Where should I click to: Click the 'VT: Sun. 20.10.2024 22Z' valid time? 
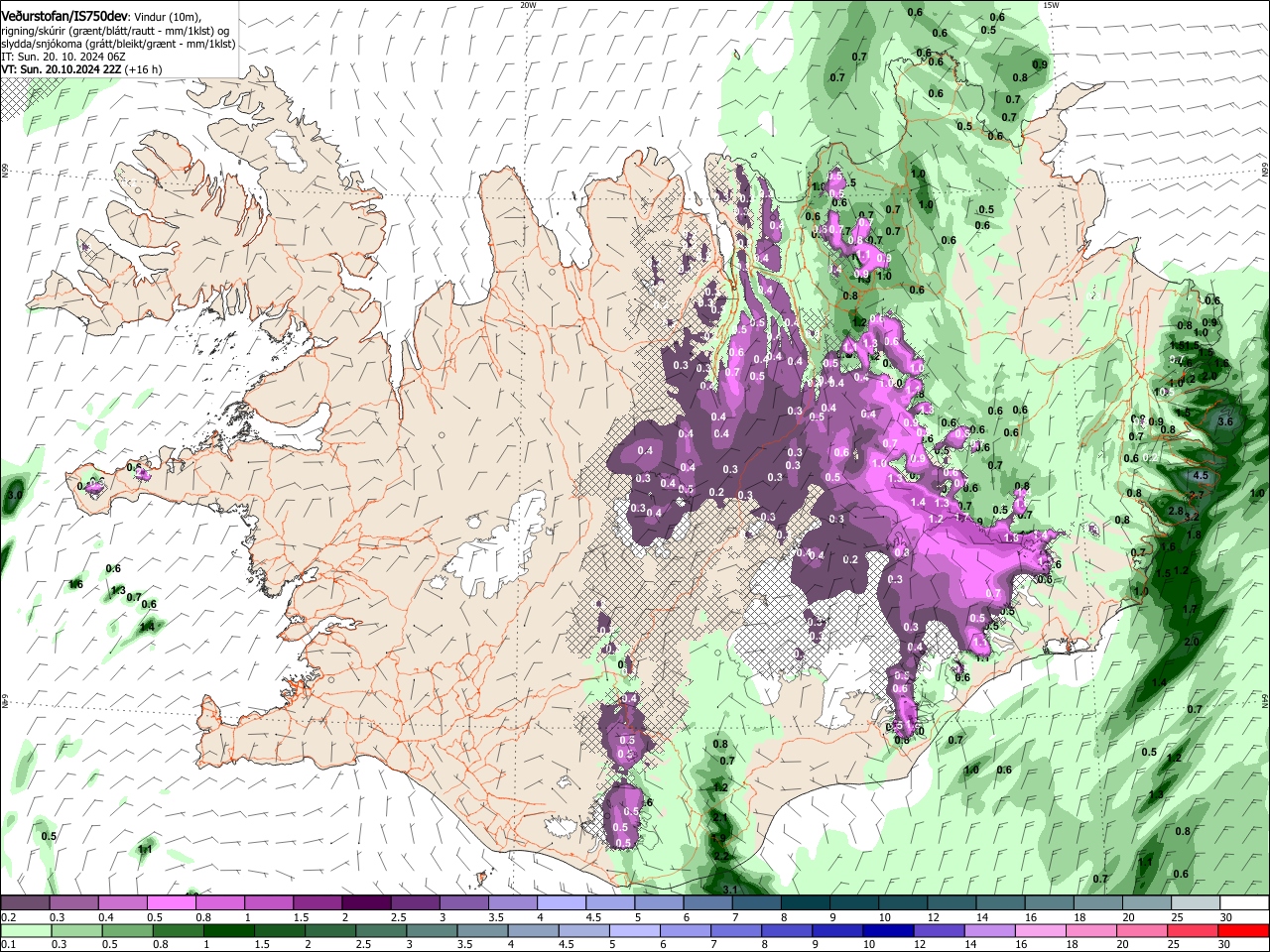coord(62,69)
